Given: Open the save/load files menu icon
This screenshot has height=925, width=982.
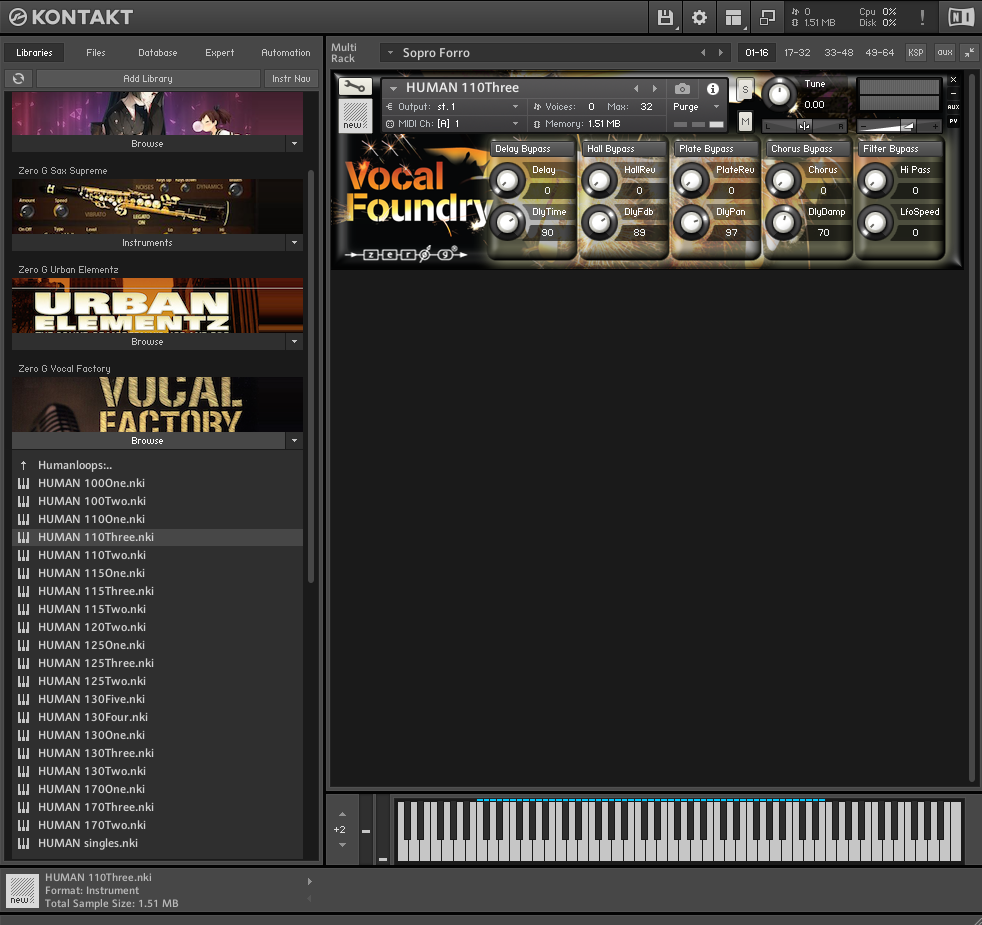Looking at the screenshot, I should tap(665, 18).
